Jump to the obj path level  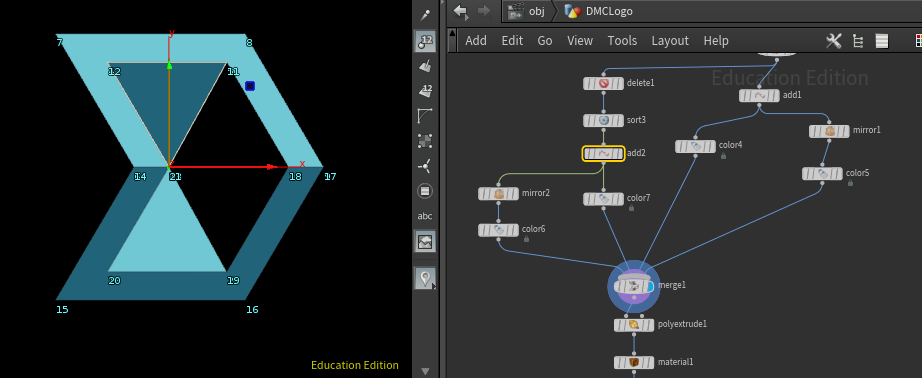[527, 11]
